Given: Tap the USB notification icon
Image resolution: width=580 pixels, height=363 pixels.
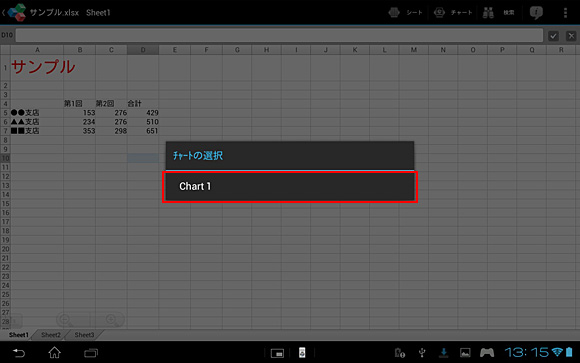Looking at the screenshot, I should tap(422, 353).
